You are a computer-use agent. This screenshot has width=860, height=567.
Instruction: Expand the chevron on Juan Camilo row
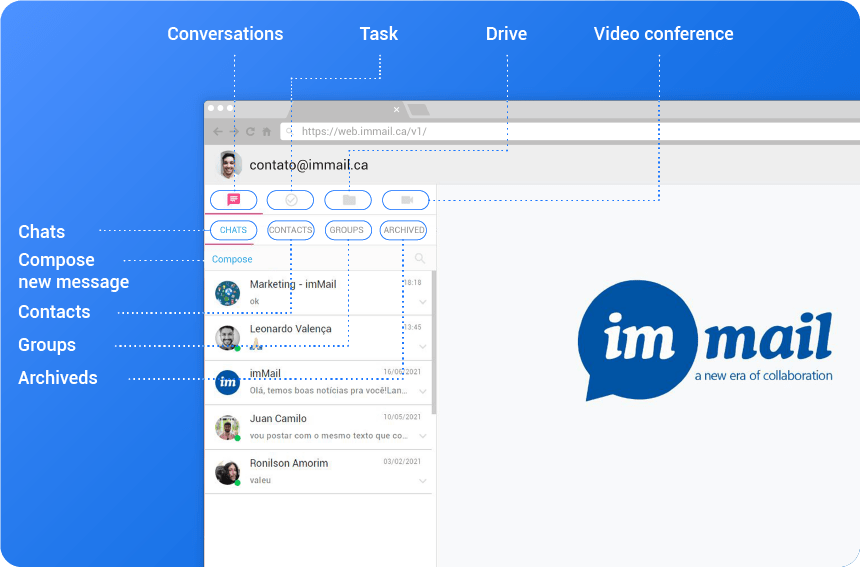(423, 436)
